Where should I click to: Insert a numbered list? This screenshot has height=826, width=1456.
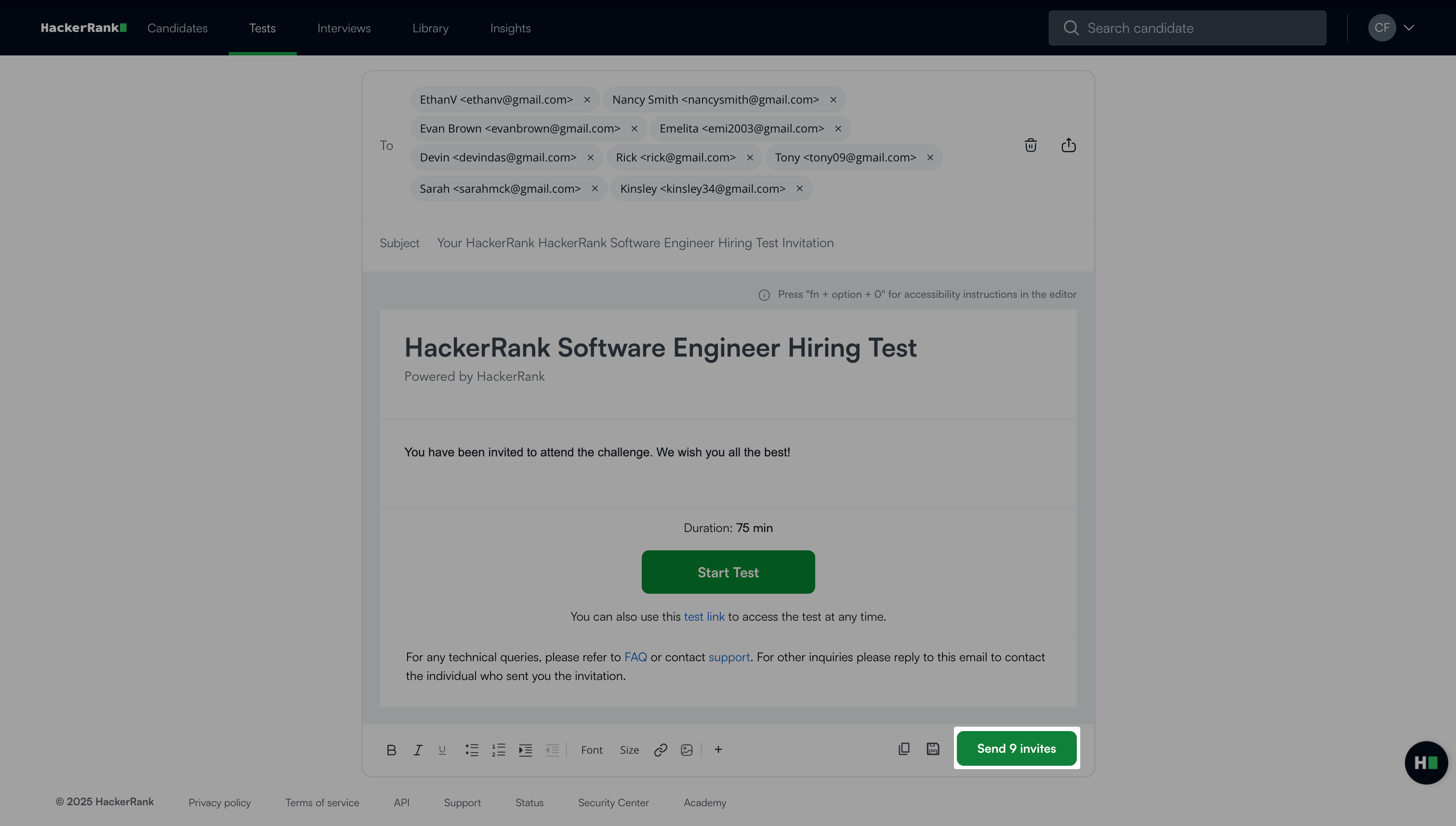click(x=499, y=750)
